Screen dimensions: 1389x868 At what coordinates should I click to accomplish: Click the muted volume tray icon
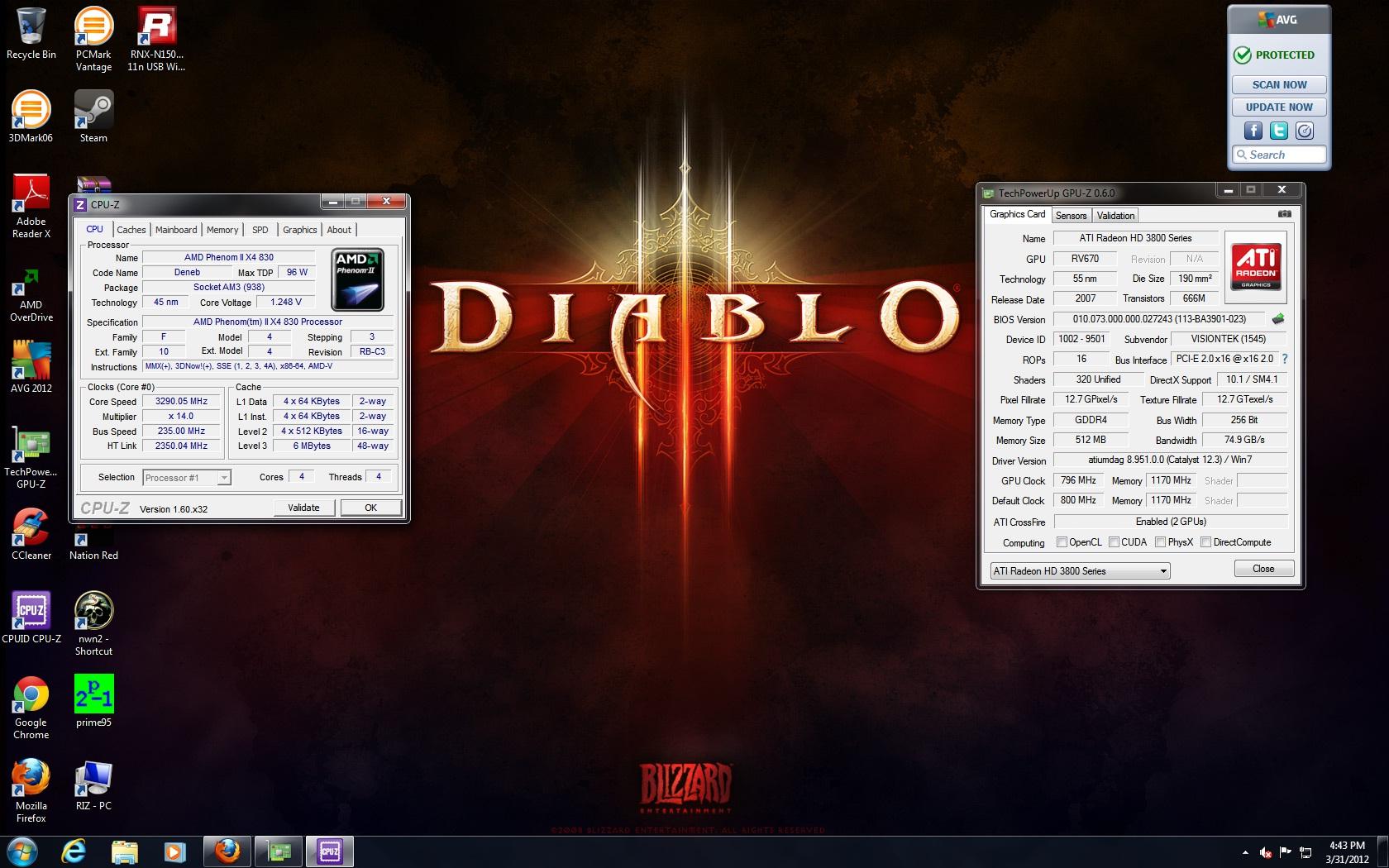(x=1265, y=852)
